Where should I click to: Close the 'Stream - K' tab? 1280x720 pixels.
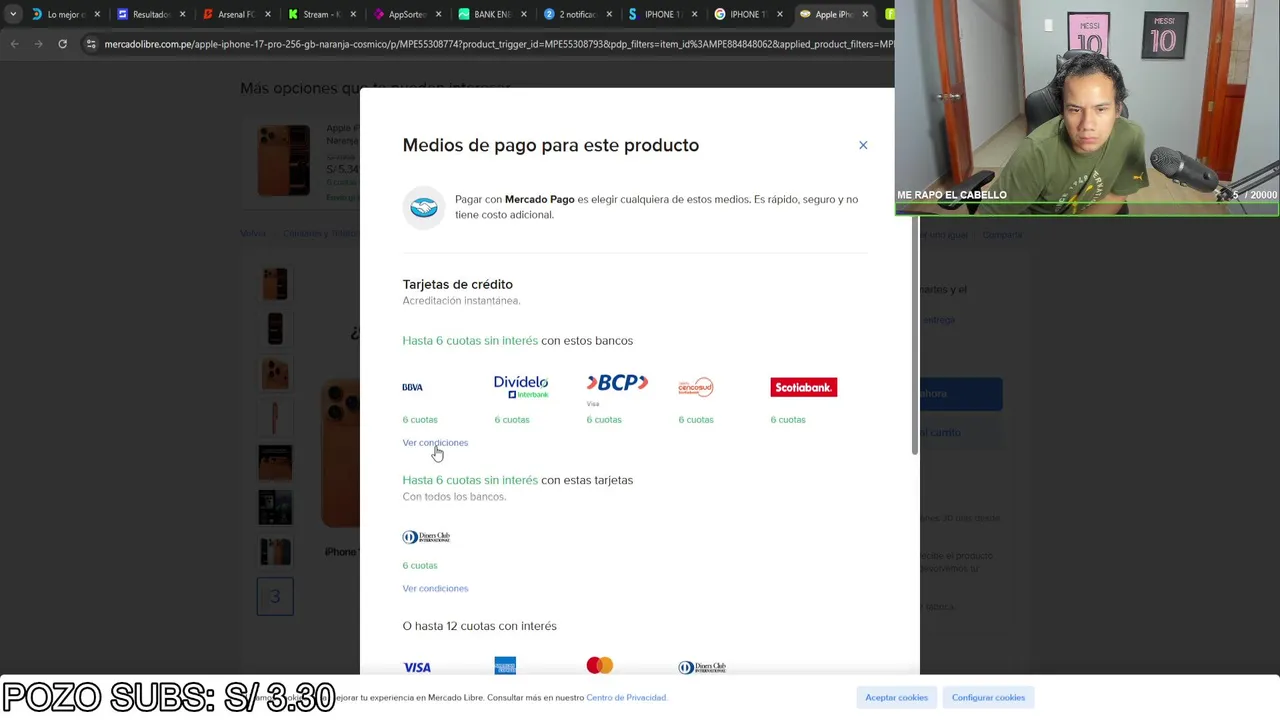353,14
